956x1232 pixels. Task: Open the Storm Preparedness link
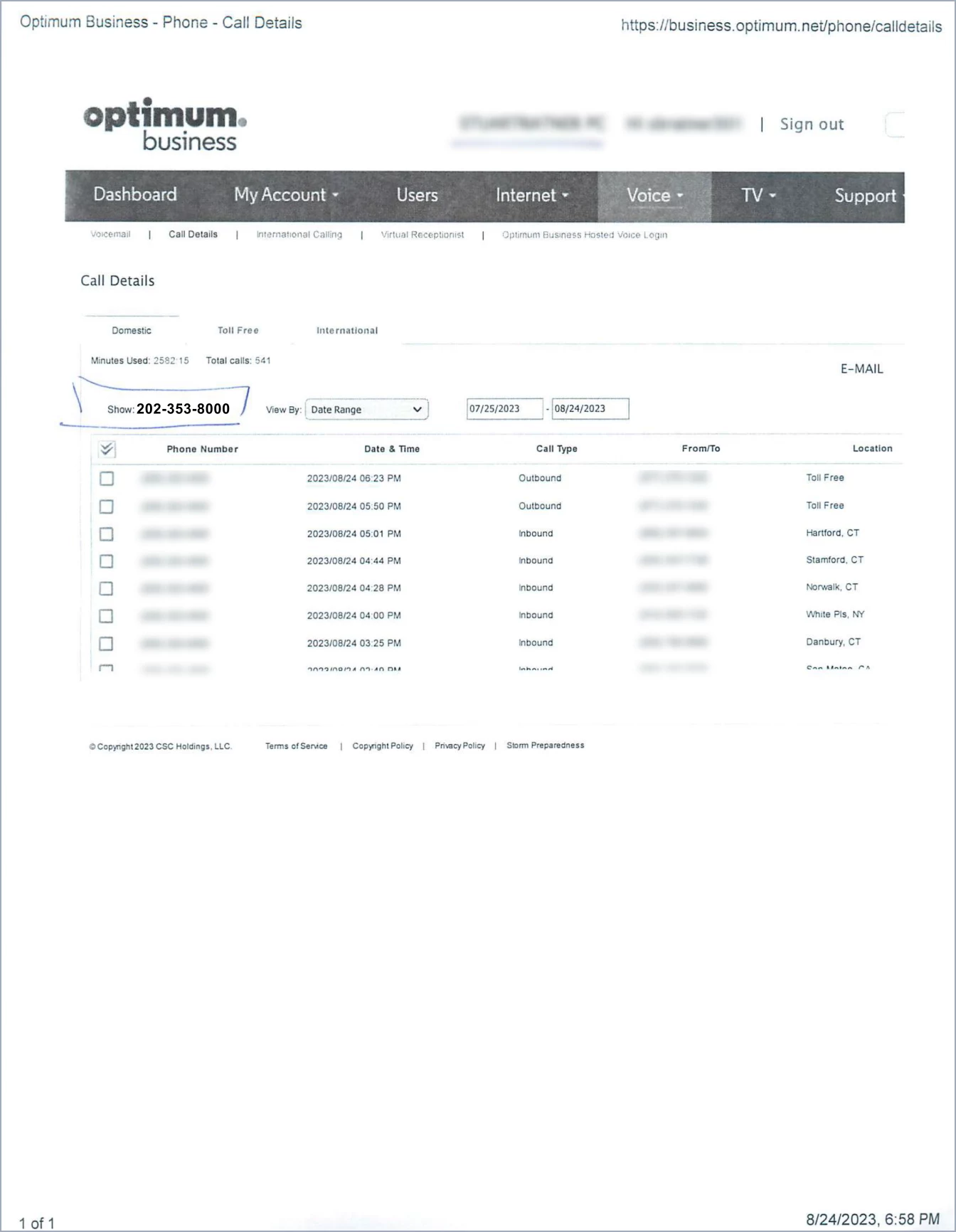click(546, 745)
